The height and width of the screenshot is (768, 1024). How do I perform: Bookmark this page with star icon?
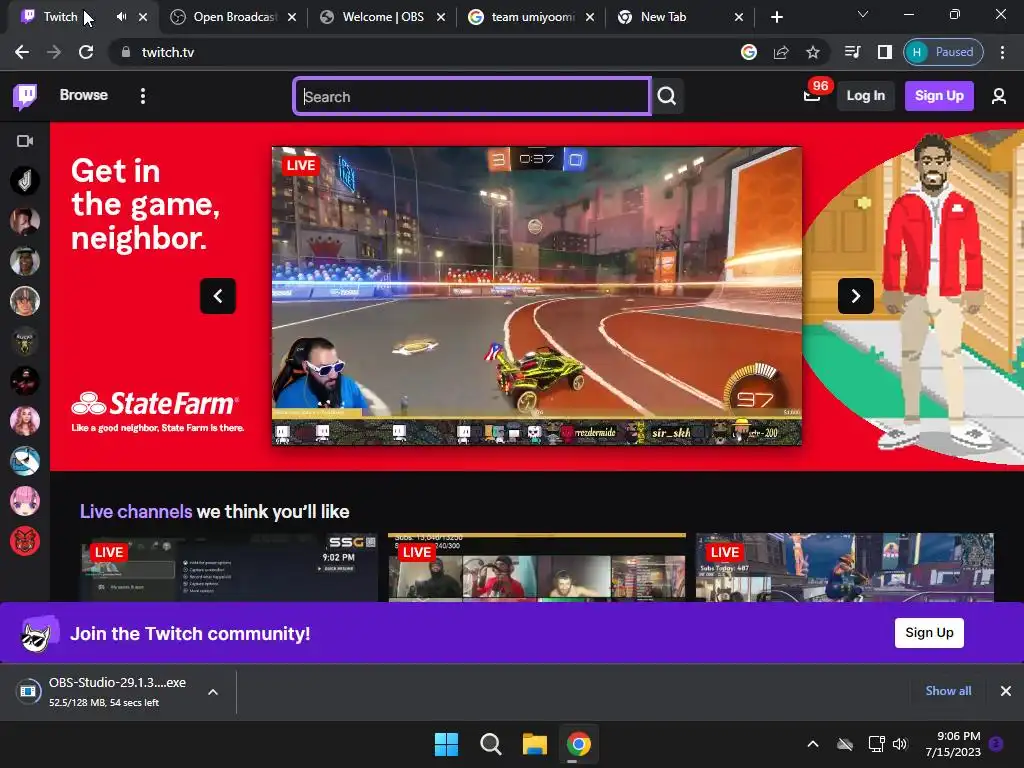tap(812, 52)
